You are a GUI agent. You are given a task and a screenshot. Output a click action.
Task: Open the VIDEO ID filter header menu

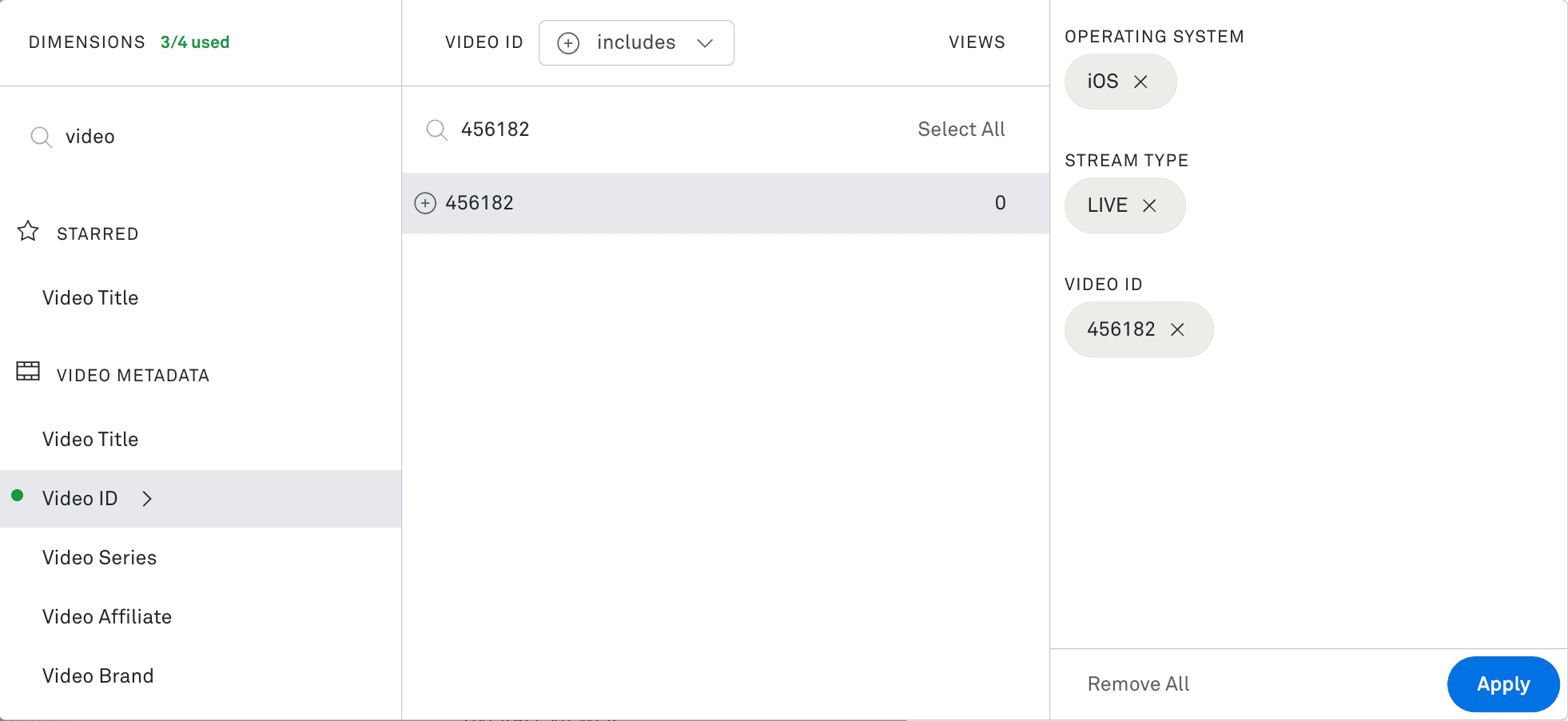point(484,42)
